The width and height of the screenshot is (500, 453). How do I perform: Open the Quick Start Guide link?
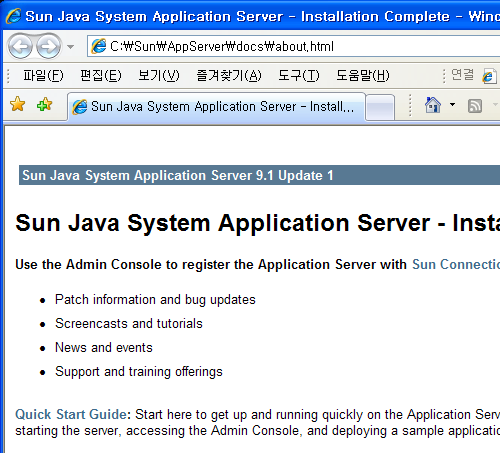click(x=71, y=414)
